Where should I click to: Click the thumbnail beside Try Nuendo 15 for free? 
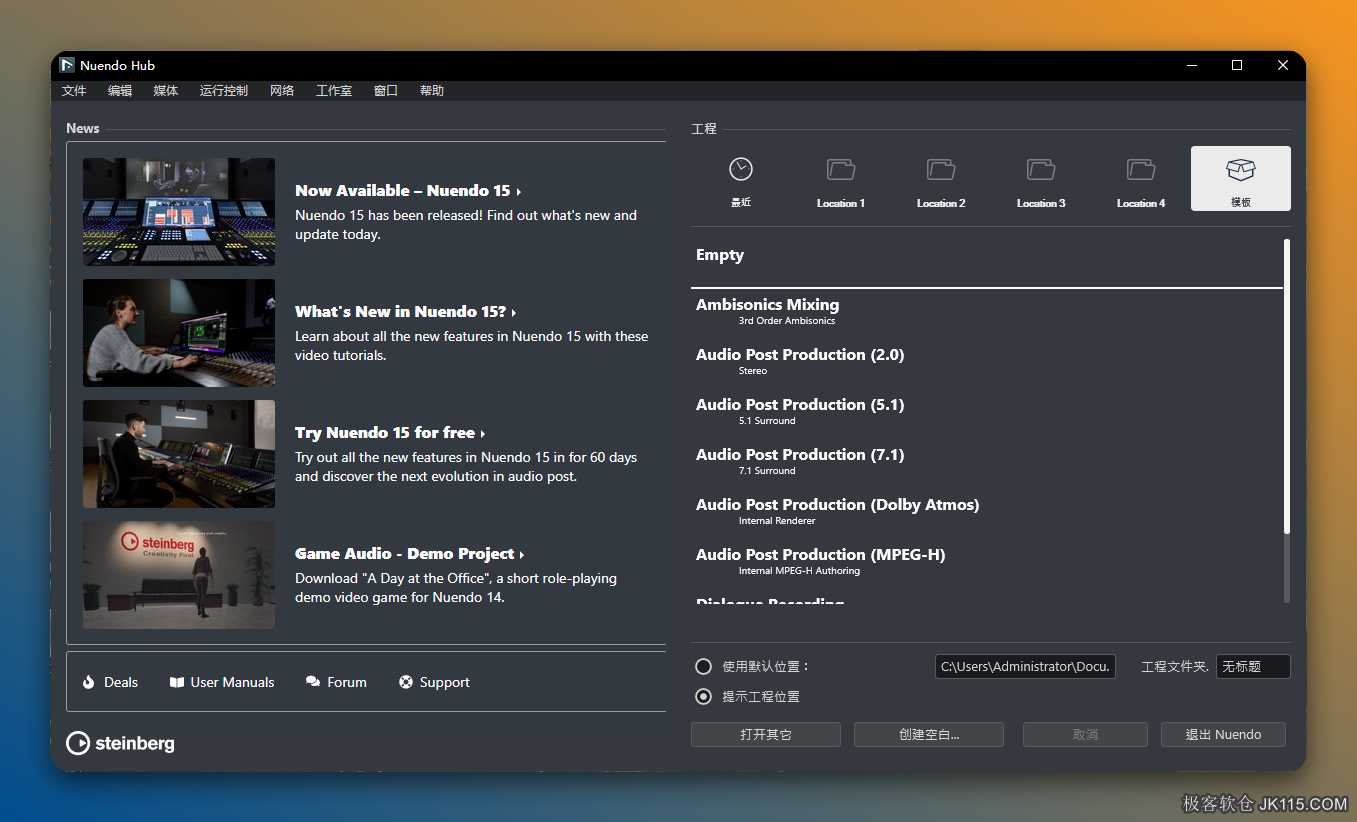click(179, 454)
